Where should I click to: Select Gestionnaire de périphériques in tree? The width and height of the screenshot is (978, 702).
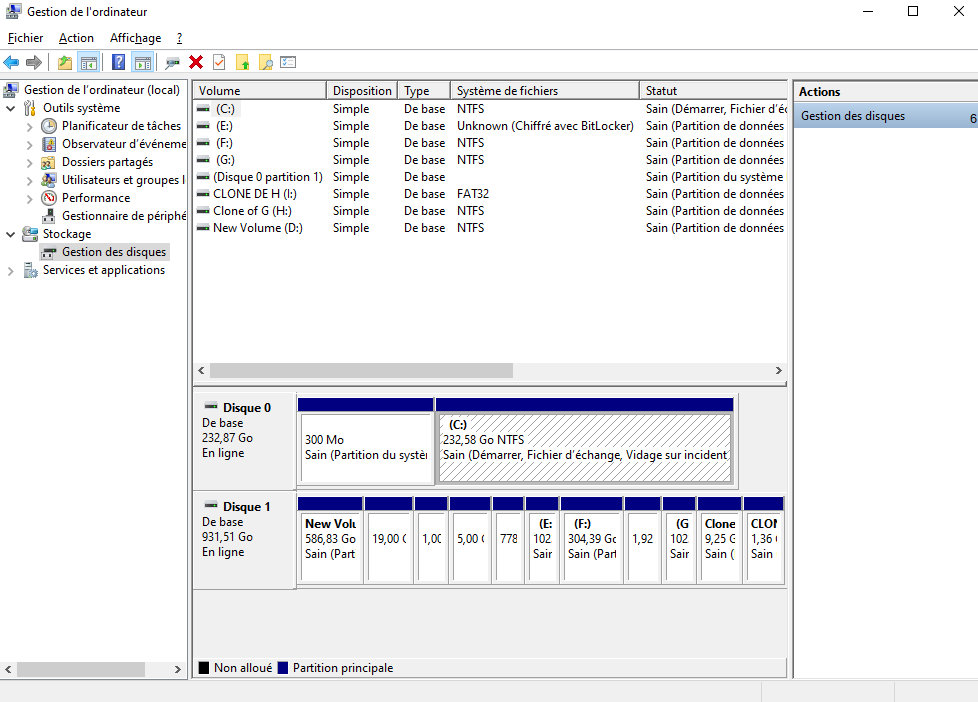pyautogui.click(x=123, y=216)
